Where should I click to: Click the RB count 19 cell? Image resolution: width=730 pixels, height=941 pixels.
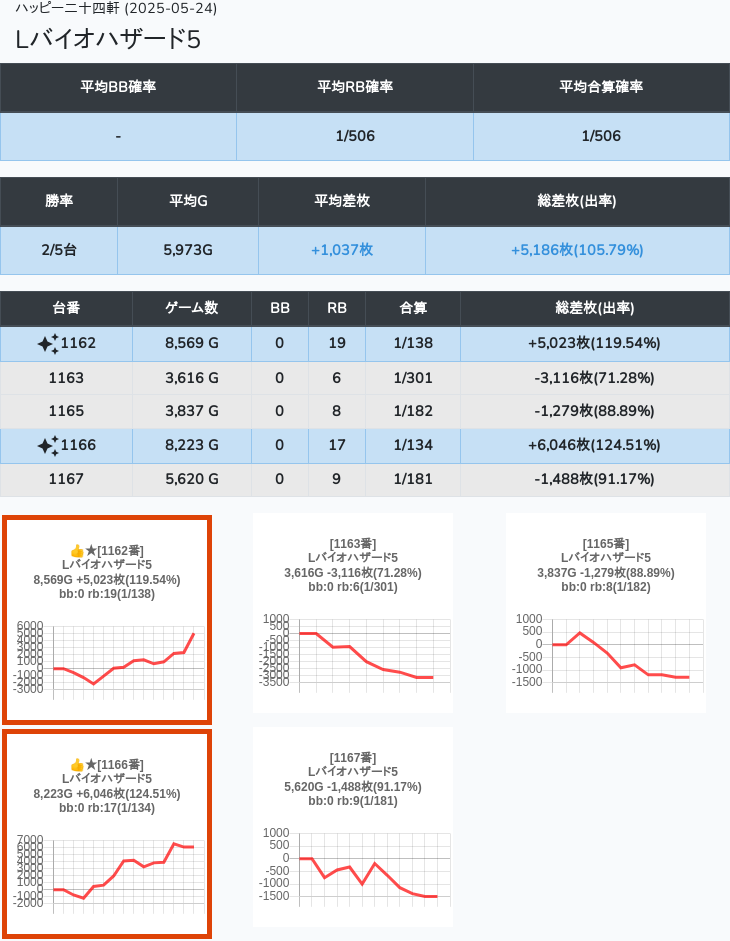pos(337,343)
